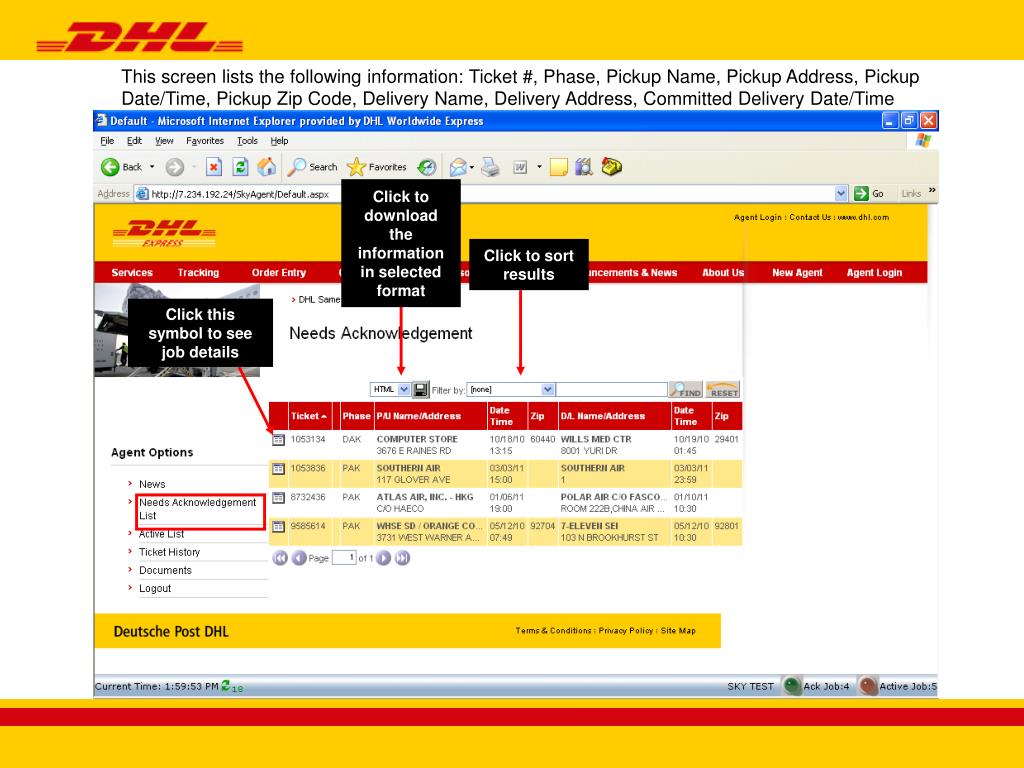Click the Agent Login top link
Screen dimensions: 1024x768
pos(758,217)
